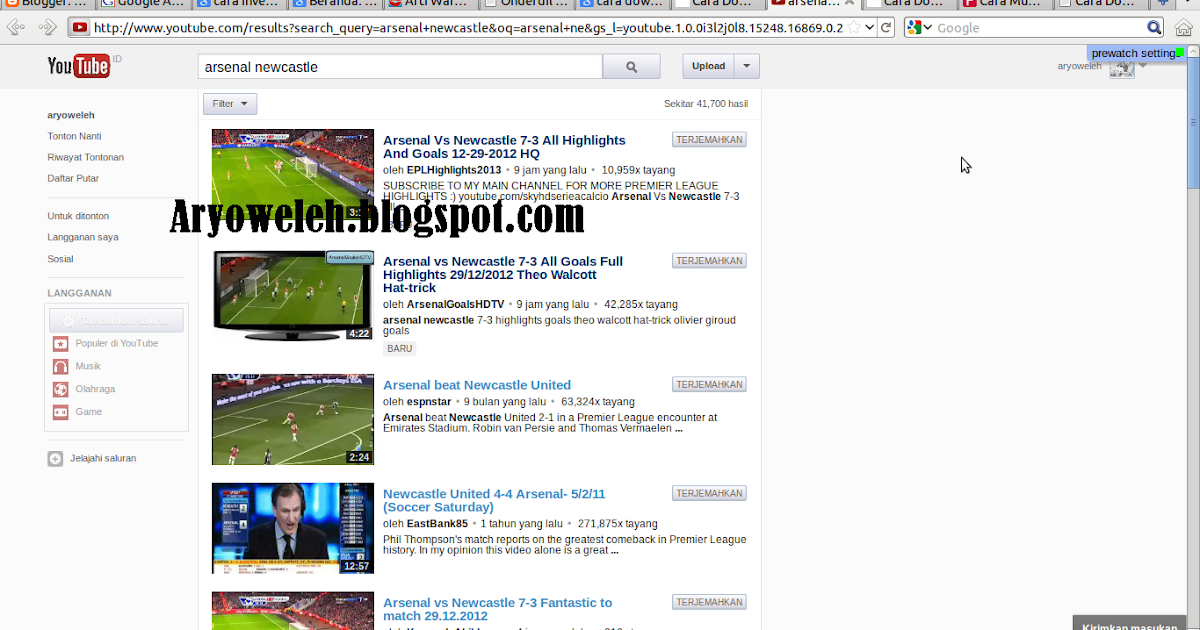
Task: Open the EastBank85 channel link
Action: coord(437,523)
